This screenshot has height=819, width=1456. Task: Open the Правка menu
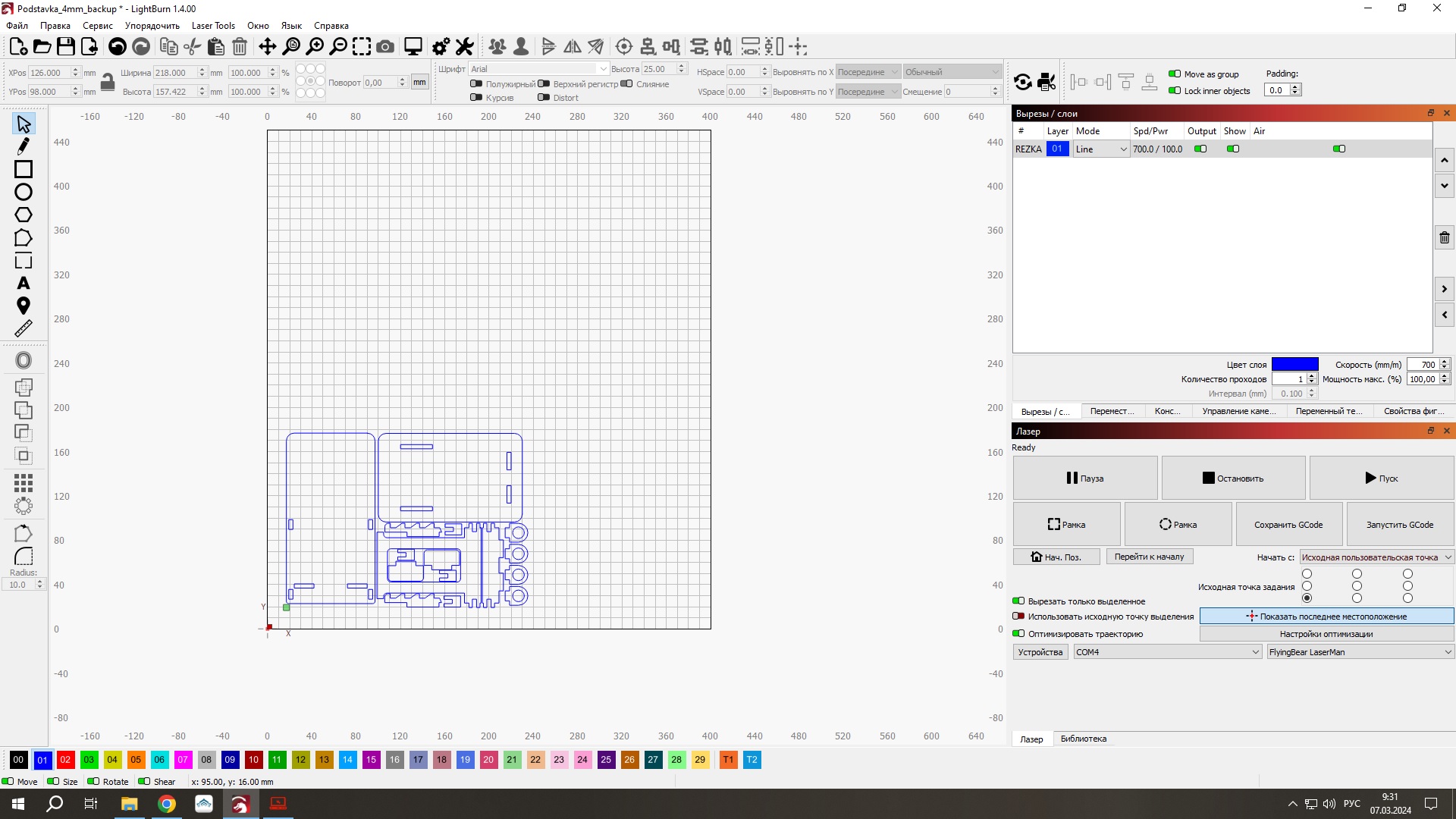(55, 26)
